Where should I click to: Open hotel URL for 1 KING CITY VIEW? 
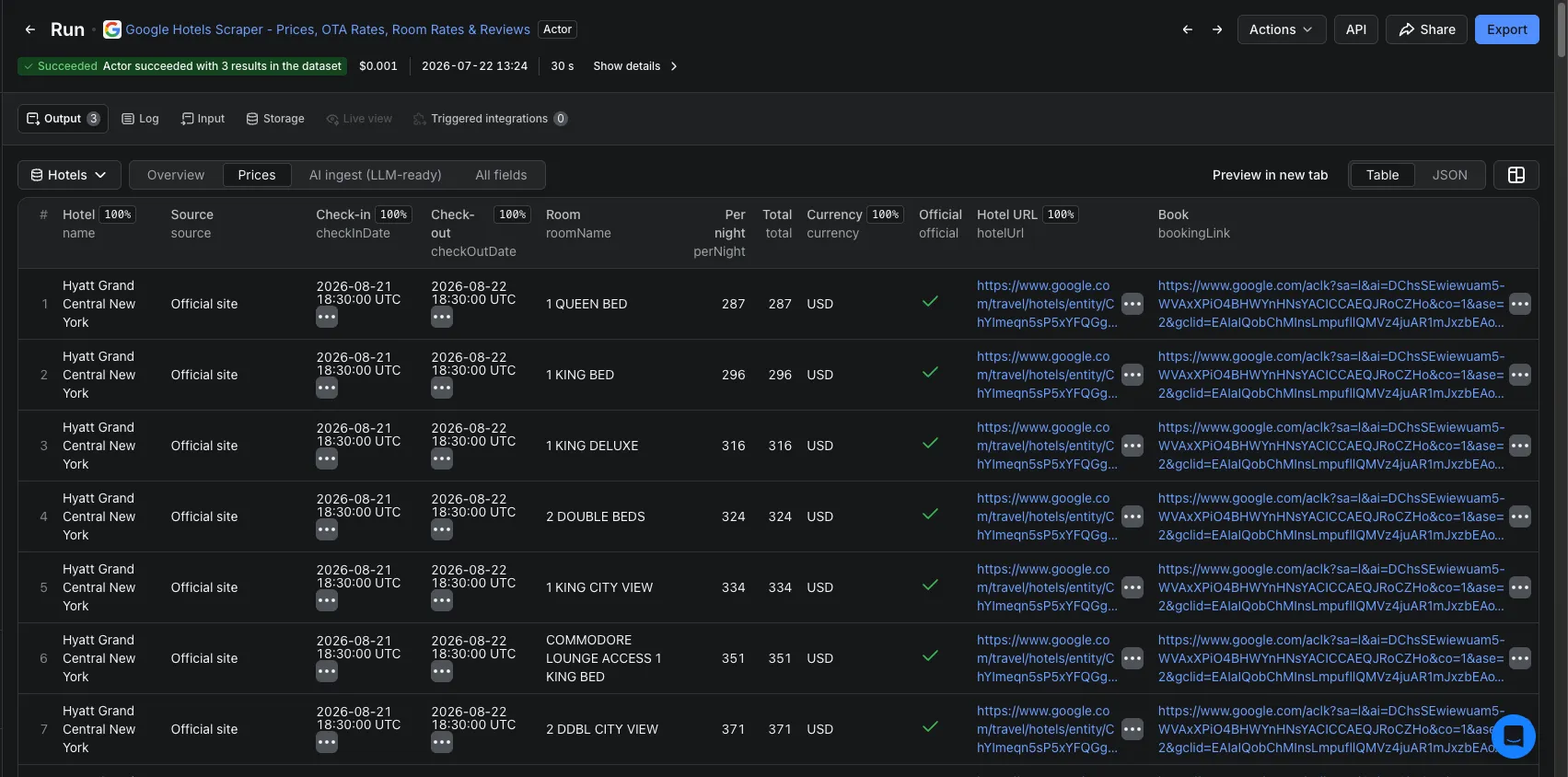pos(1047,587)
